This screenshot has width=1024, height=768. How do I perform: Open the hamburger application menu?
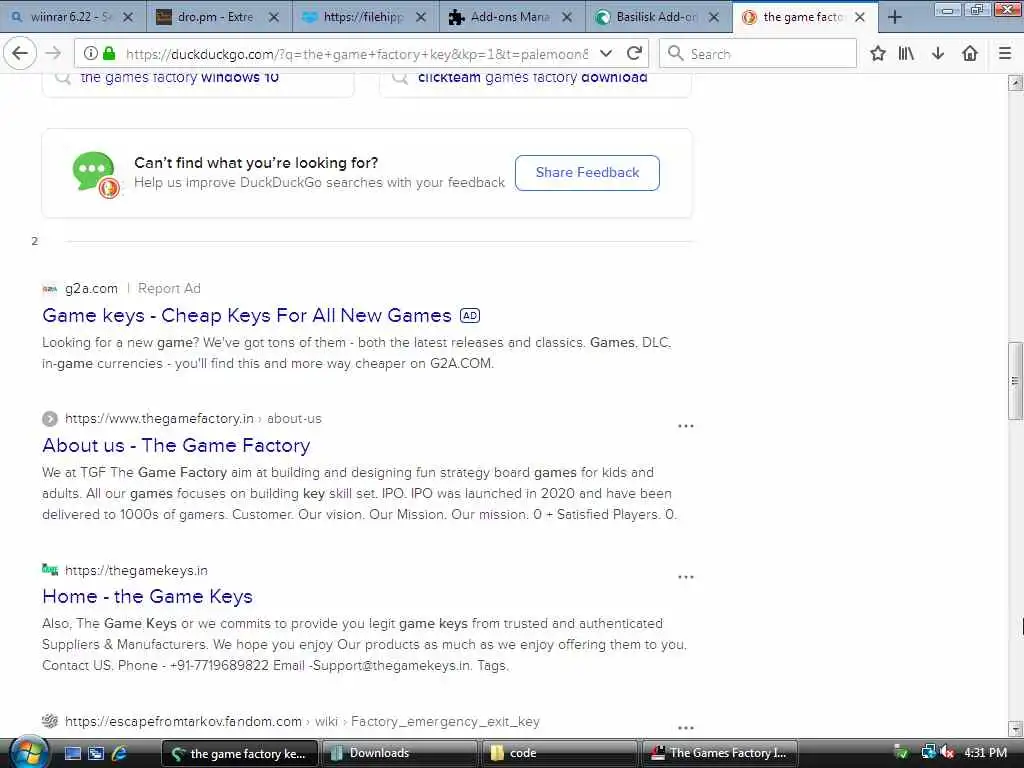(1005, 54)
